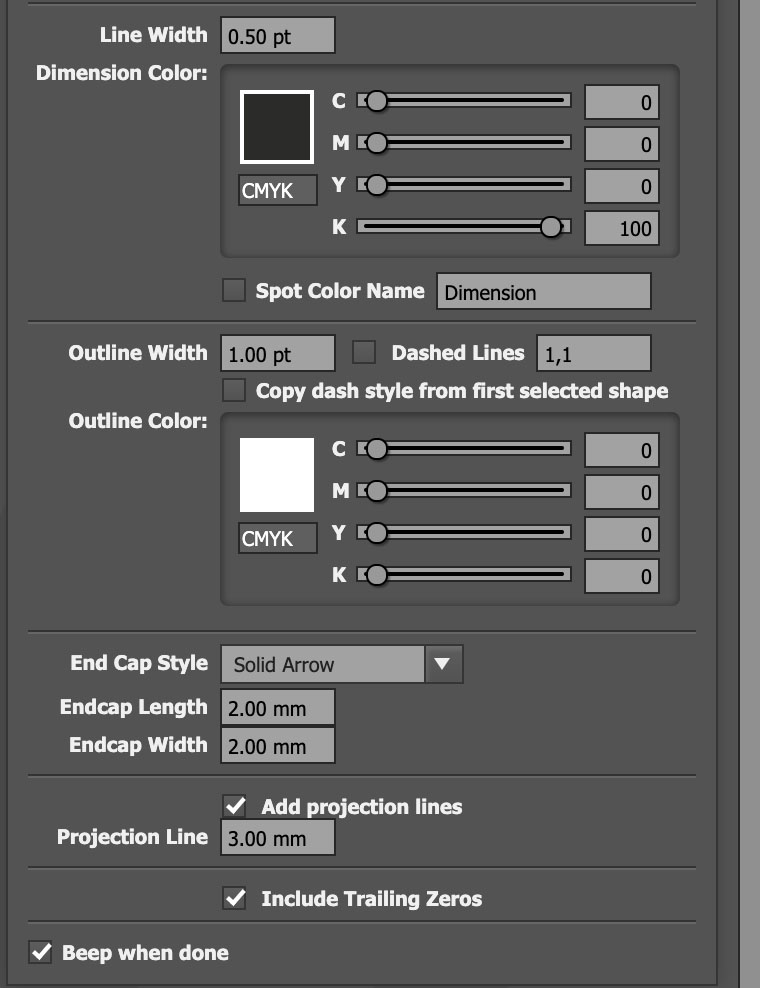
Task: Click the Outline Width input field
Action: (277, 354)
